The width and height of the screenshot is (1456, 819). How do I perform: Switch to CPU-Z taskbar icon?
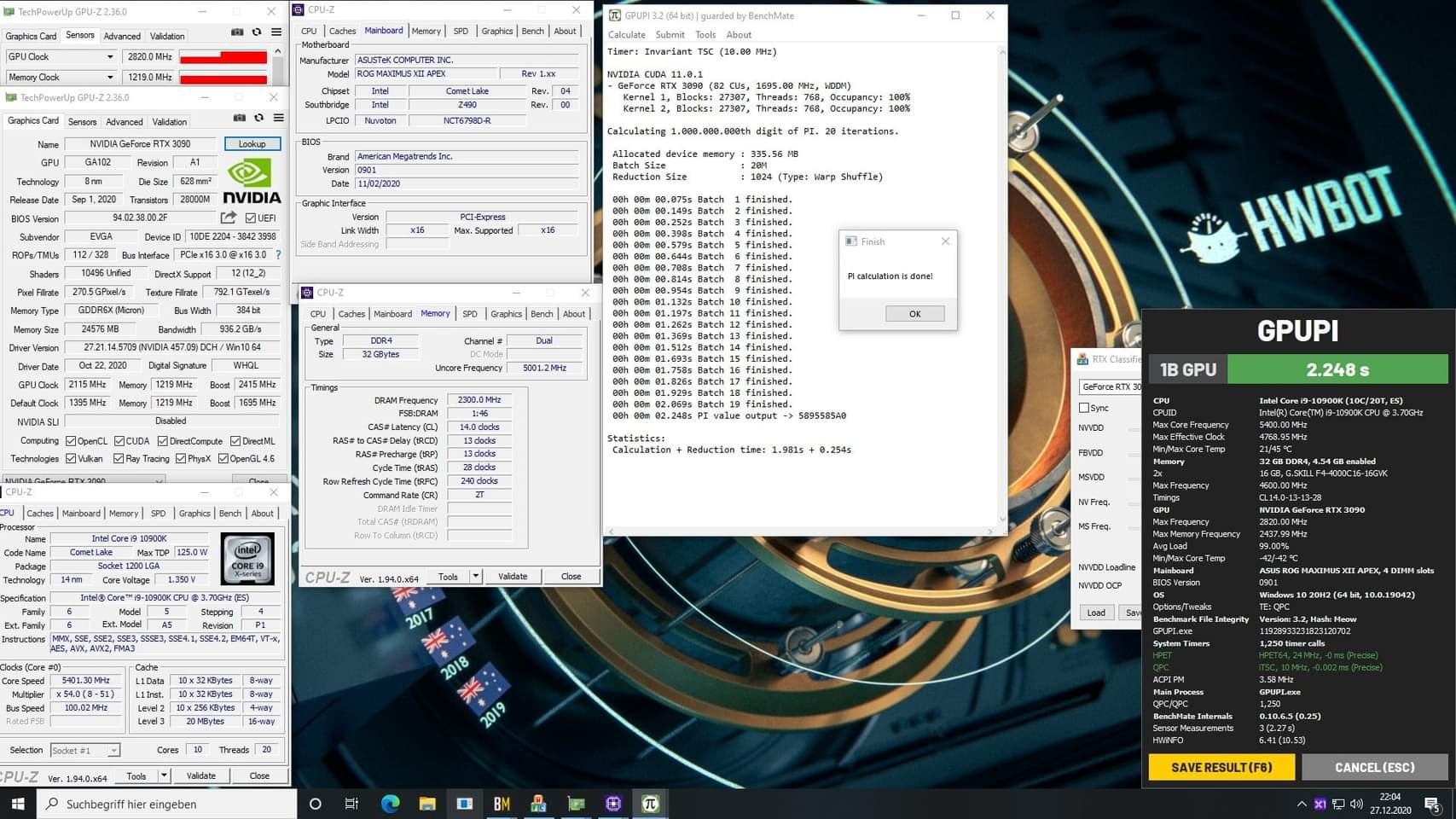[613, 804]
